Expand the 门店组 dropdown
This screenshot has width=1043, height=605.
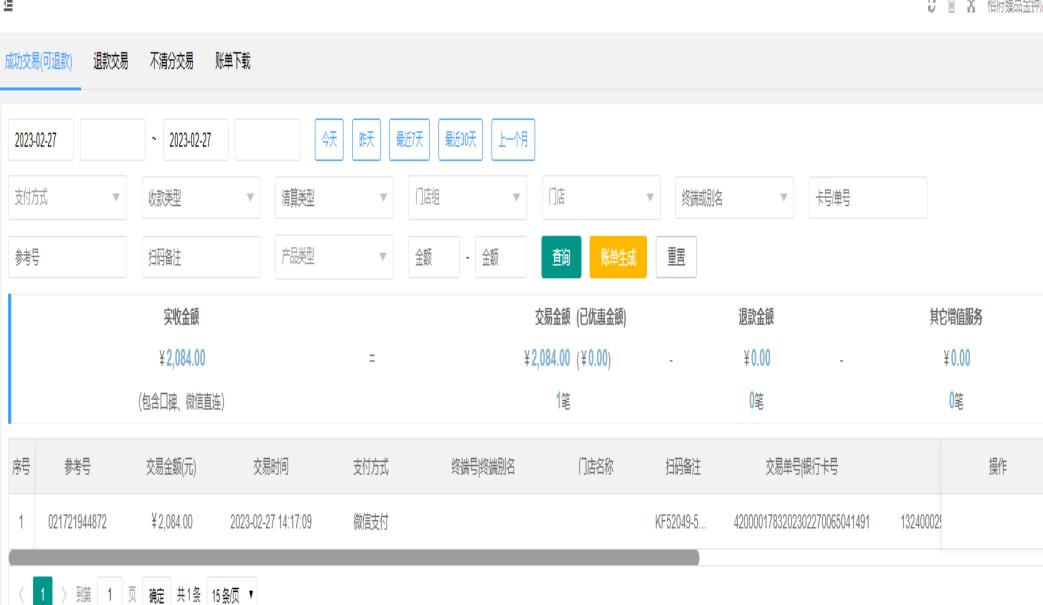467,198
